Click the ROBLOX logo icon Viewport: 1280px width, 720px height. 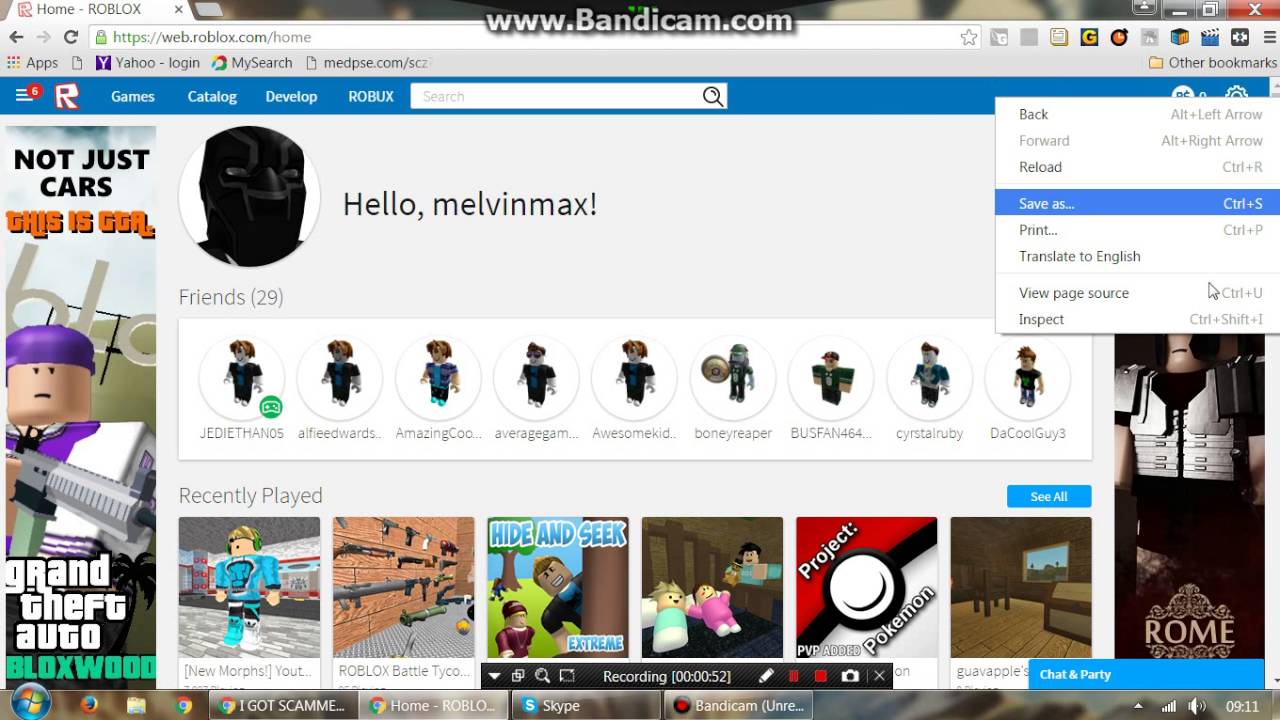[66, 96]
